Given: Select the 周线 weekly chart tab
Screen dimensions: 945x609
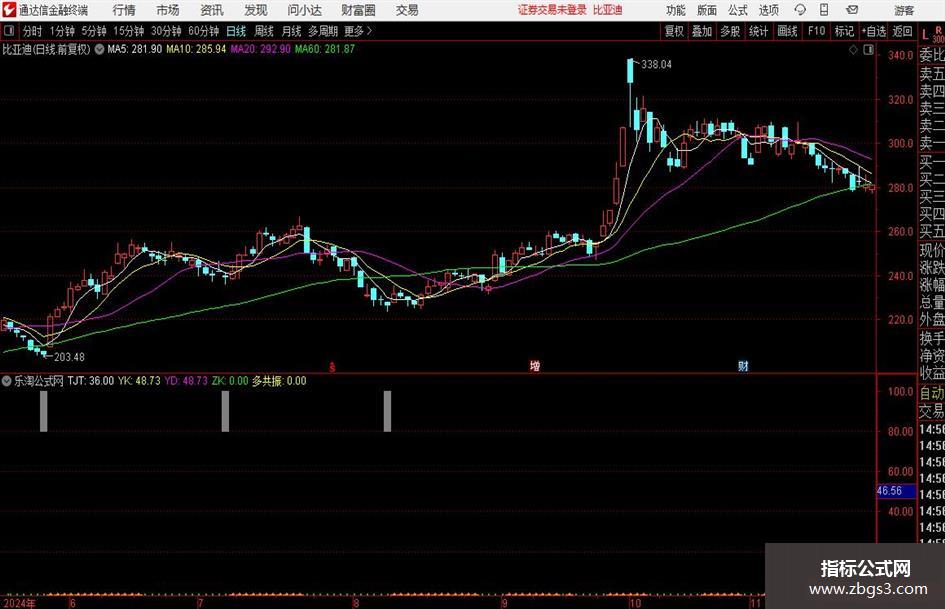Looking at the screenshot, I should [263, 31].
